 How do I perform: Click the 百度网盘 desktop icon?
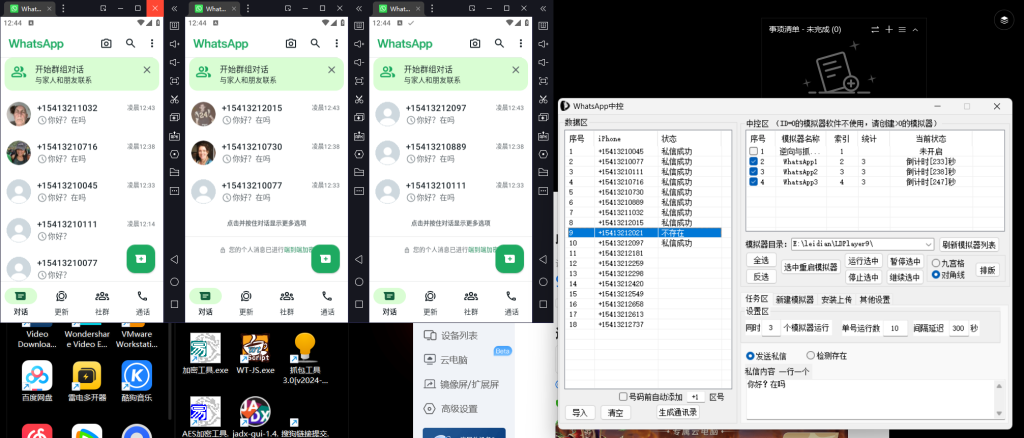[37, 379]
